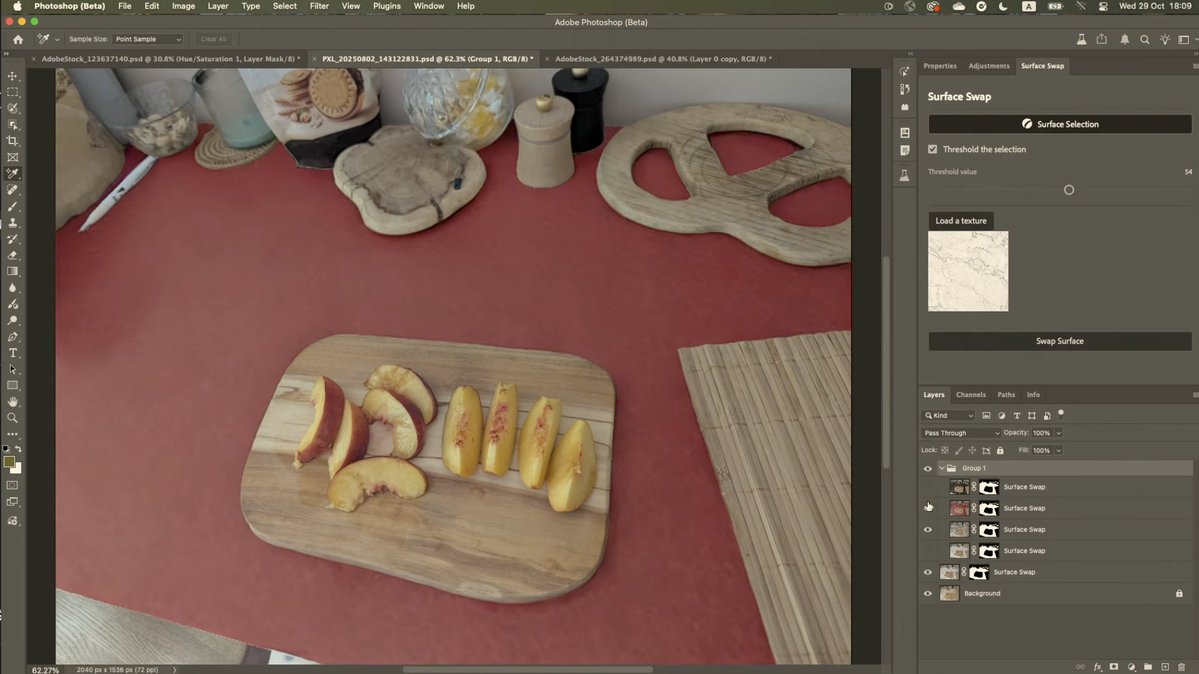Select the Move tool
1199x674 pixels.
[x=13, y=76]
